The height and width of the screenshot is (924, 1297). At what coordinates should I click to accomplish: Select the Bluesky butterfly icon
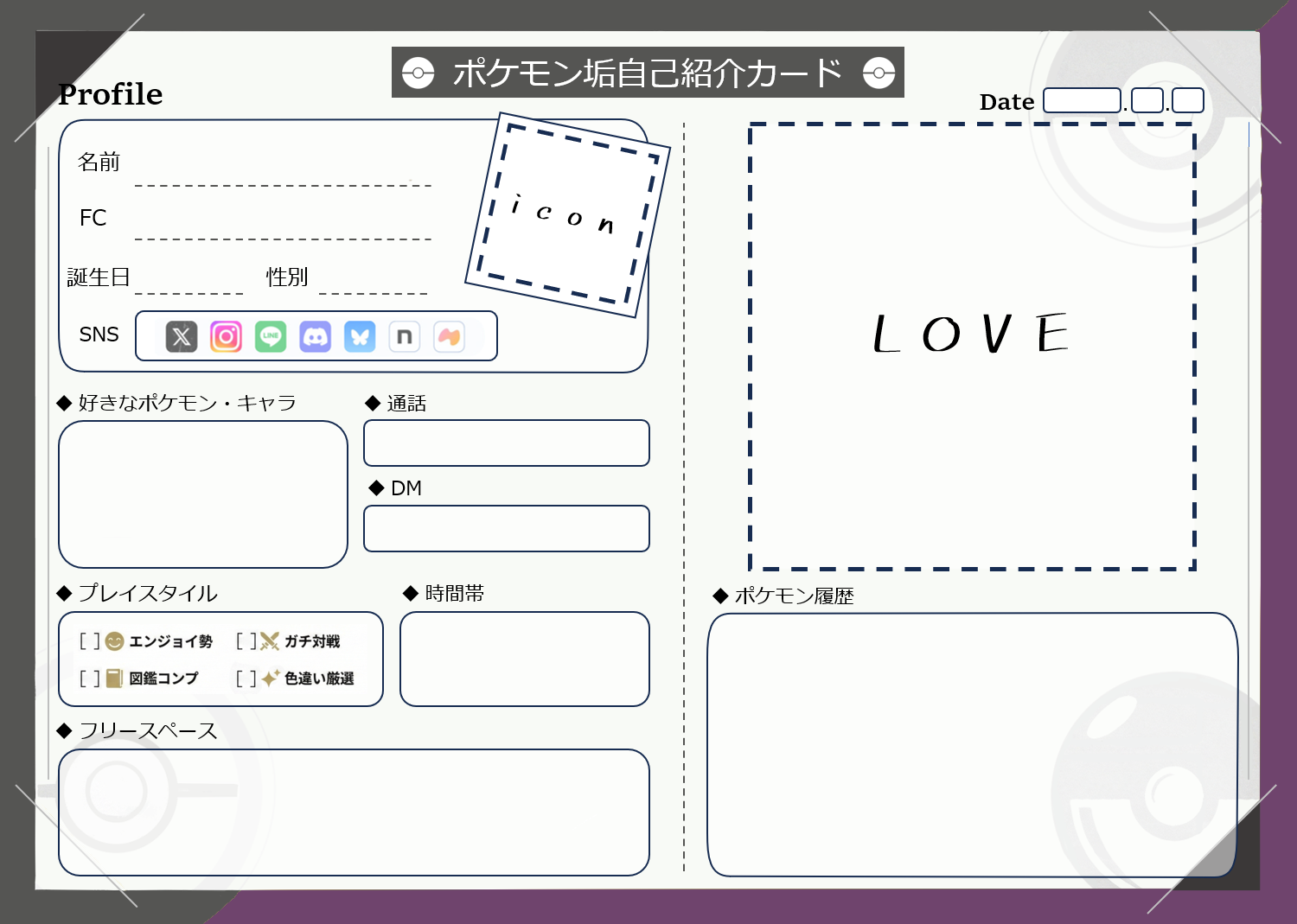pos(361,336)
